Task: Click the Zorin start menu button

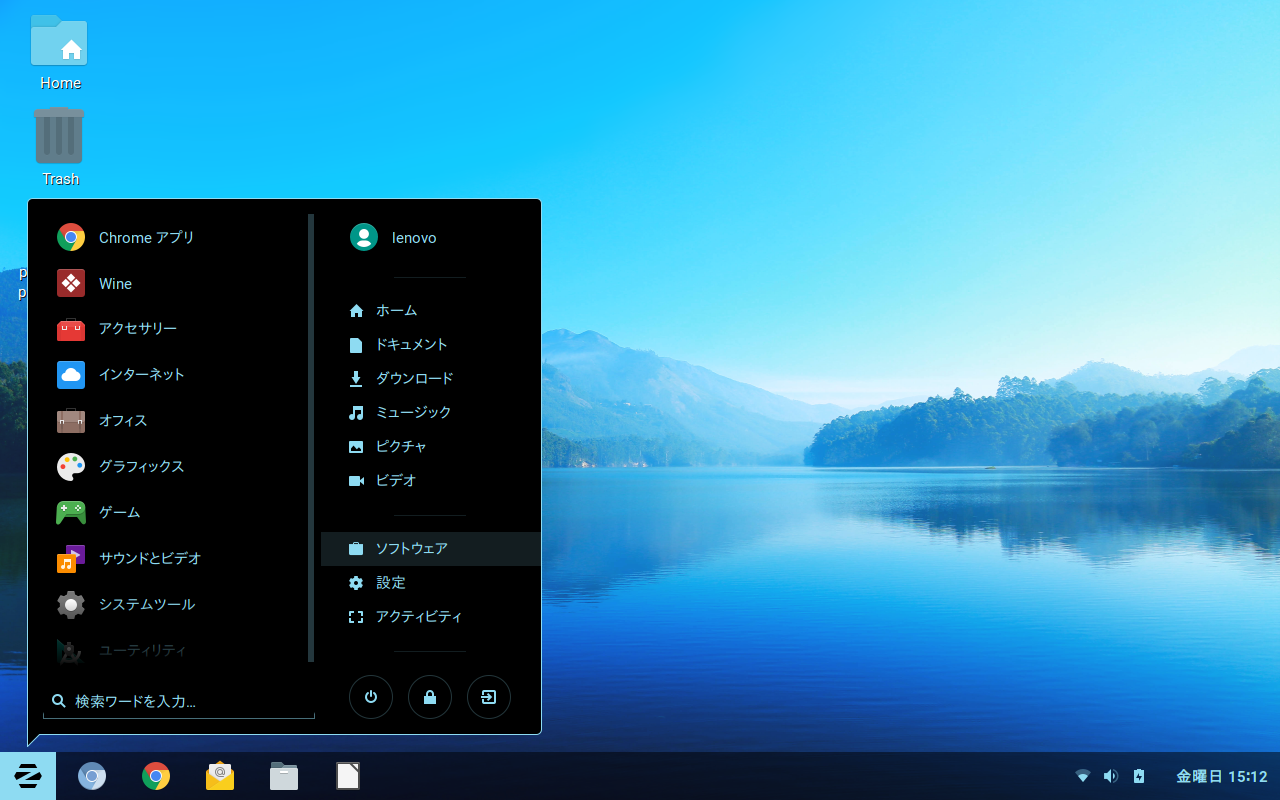Action: point(28,776)
